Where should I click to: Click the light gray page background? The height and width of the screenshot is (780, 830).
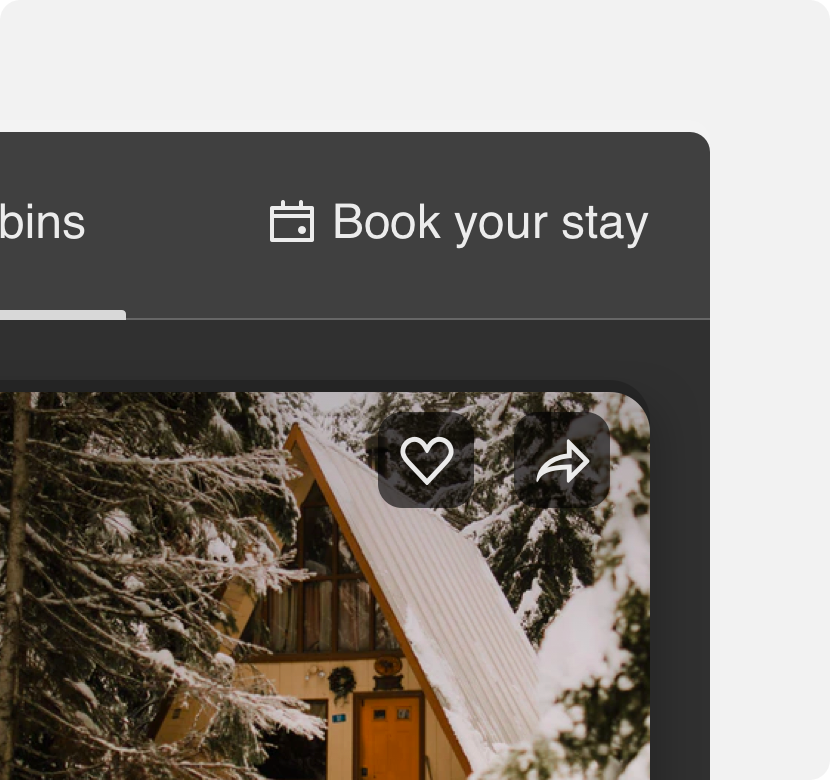[413, 64]
